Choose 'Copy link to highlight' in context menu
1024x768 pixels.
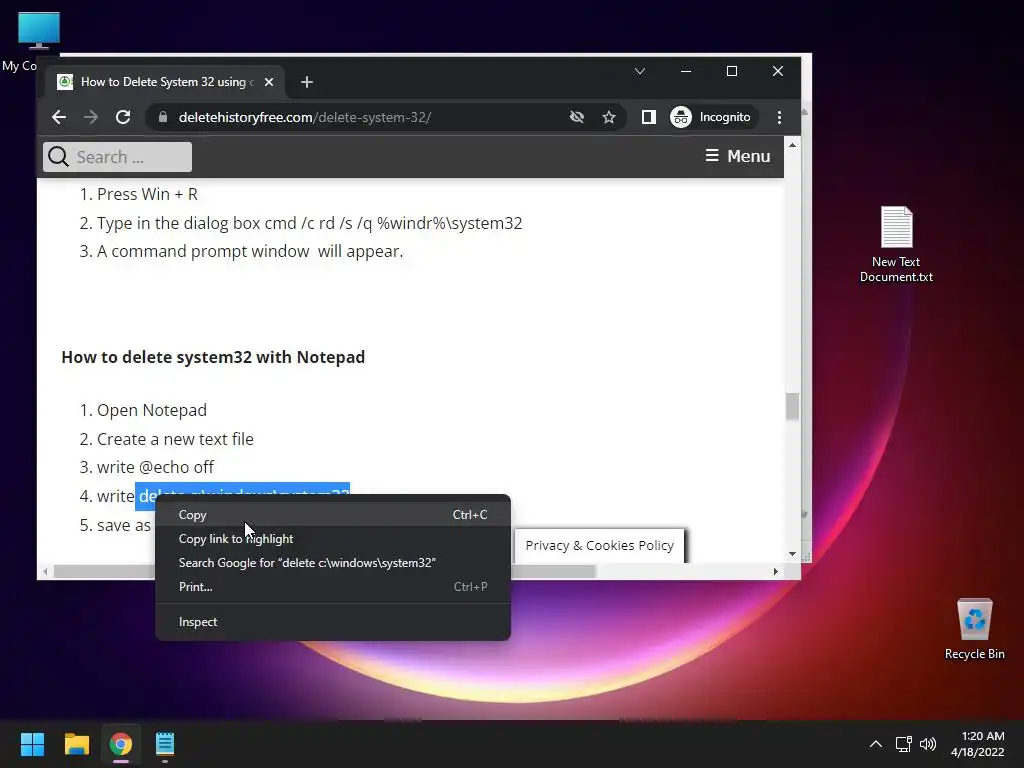pyautogui.click(x=333, y=539)
